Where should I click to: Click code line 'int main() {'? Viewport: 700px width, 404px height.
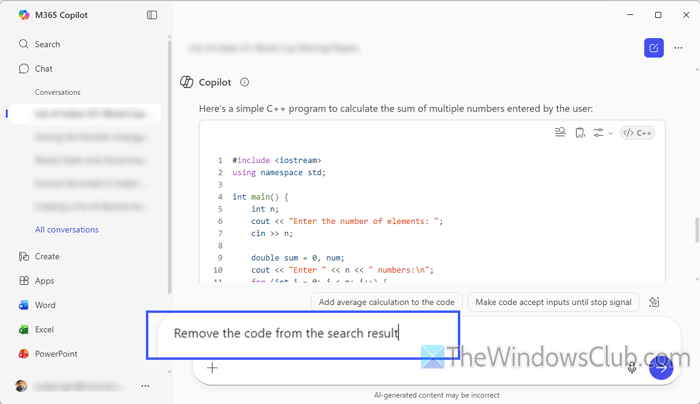click(x=260, y=197)
